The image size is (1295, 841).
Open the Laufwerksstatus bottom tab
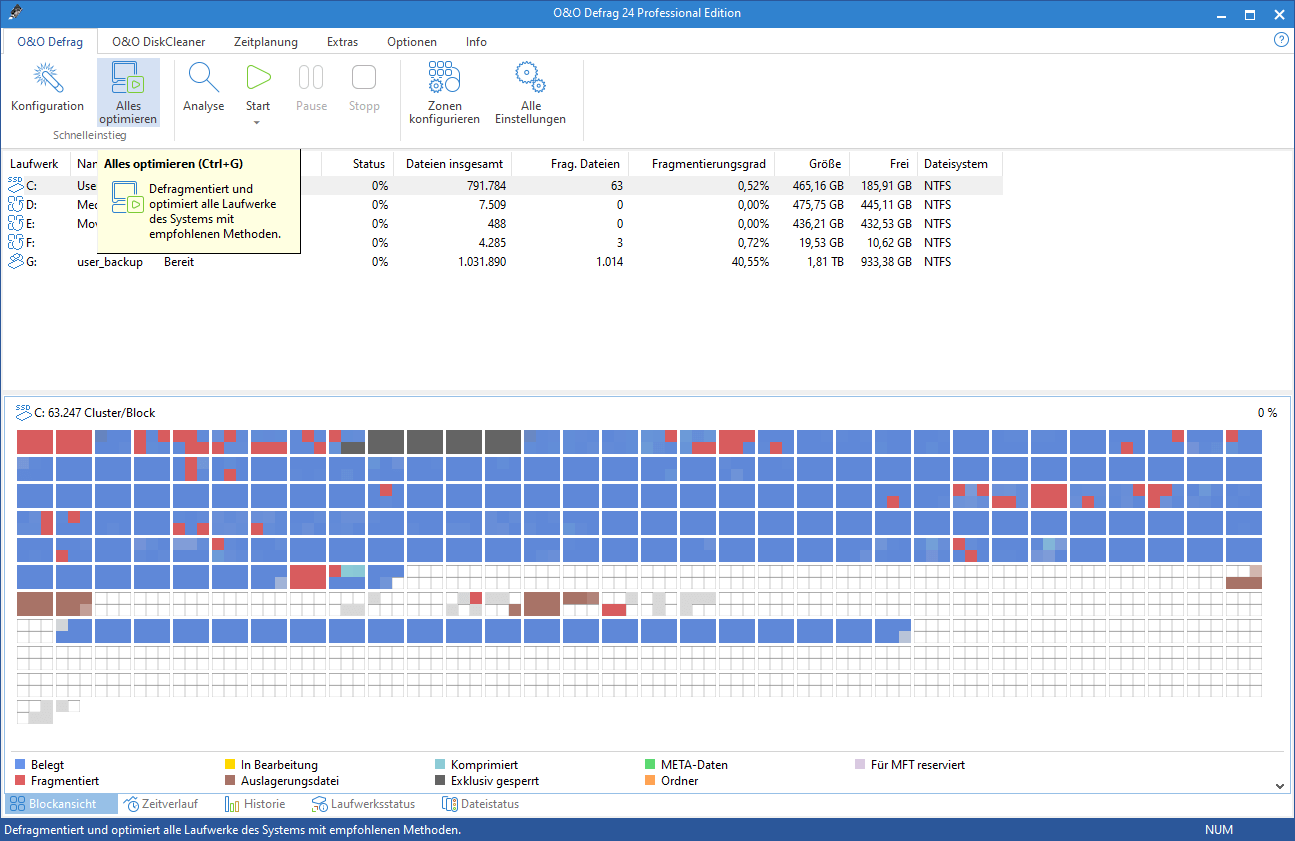click(x=362, y=804)
